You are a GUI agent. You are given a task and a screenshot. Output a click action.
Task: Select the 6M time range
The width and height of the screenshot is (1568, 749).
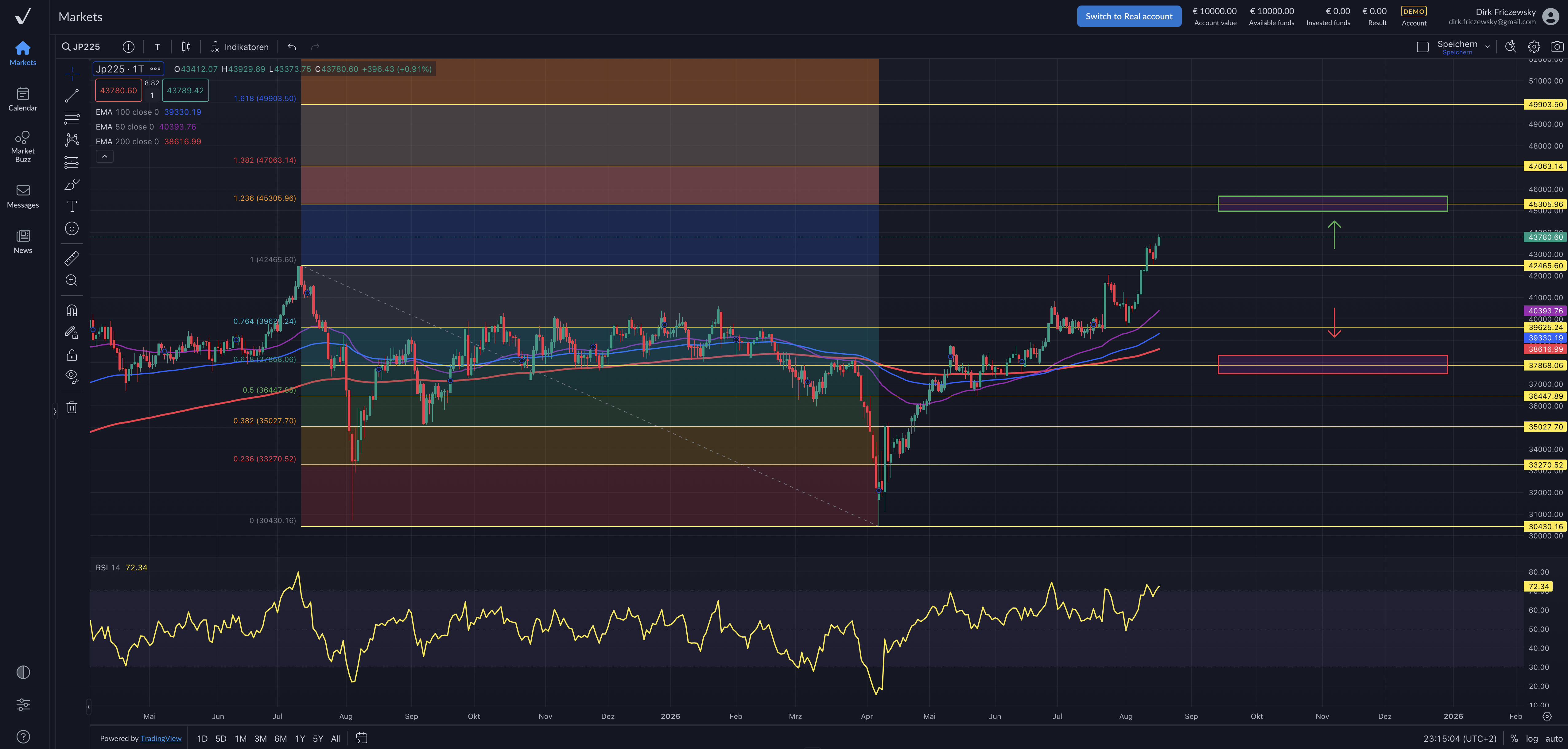(280, 738)
